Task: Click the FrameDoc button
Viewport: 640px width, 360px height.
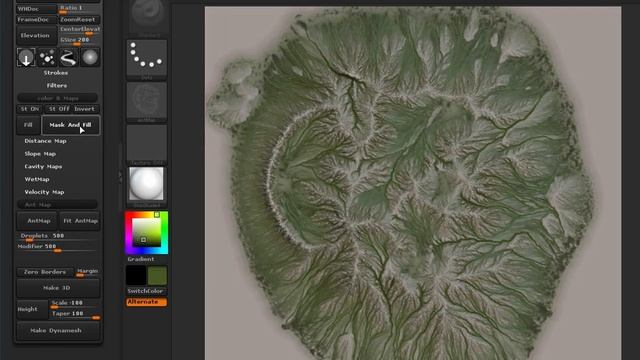Action: (x=36, y=20)
